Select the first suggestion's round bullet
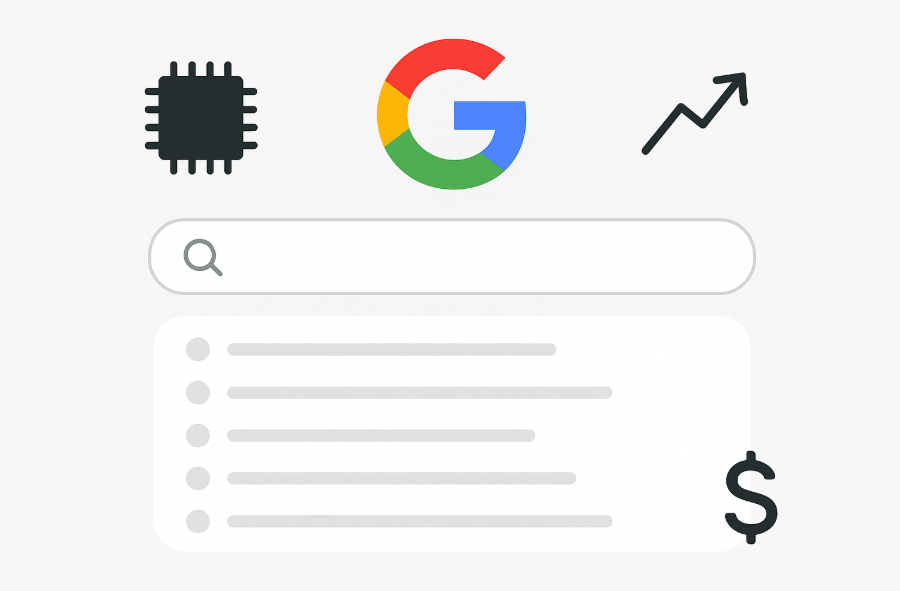 [x=198, y=349]
